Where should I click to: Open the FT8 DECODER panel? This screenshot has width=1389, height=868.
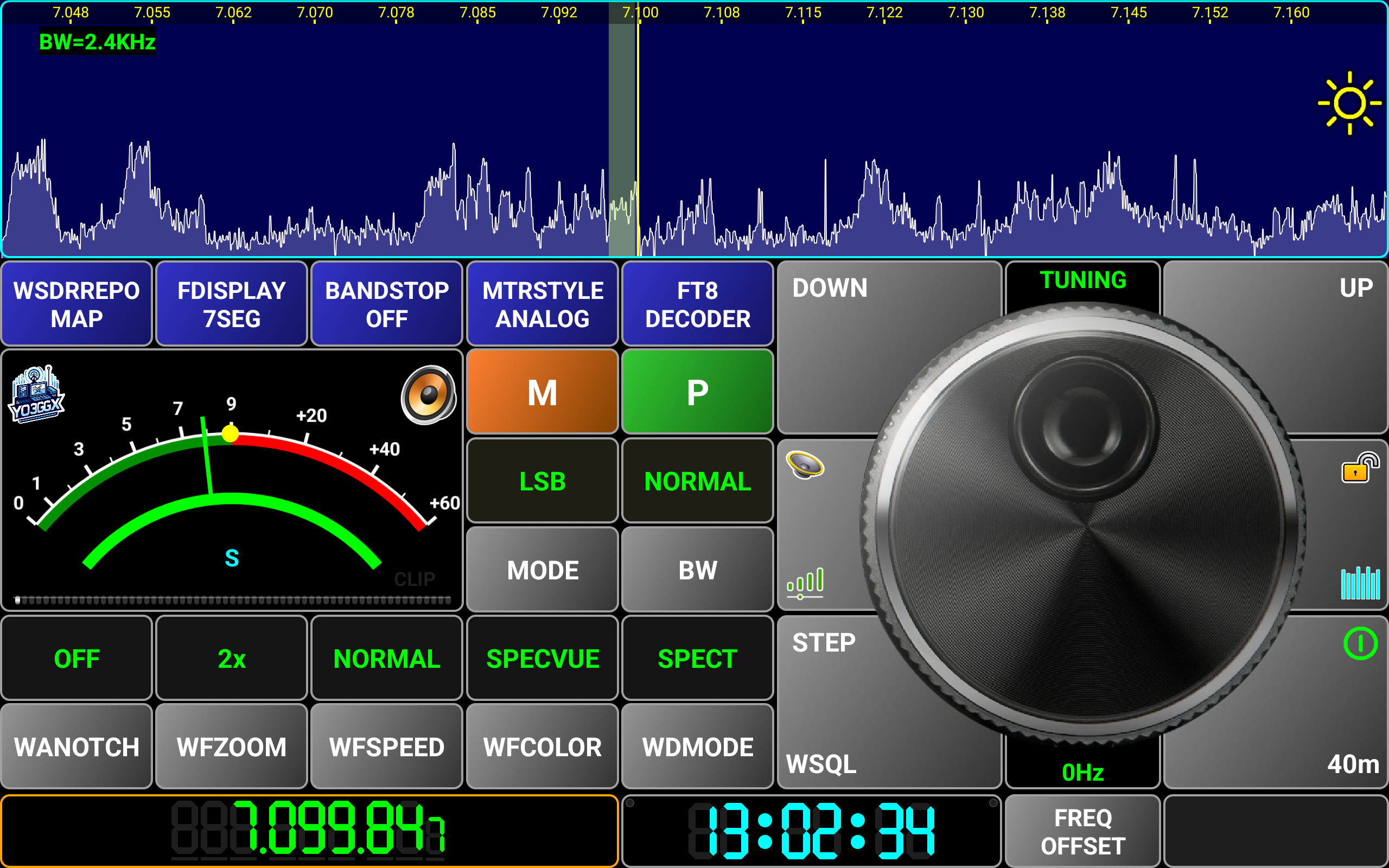[x=697, y=304]
